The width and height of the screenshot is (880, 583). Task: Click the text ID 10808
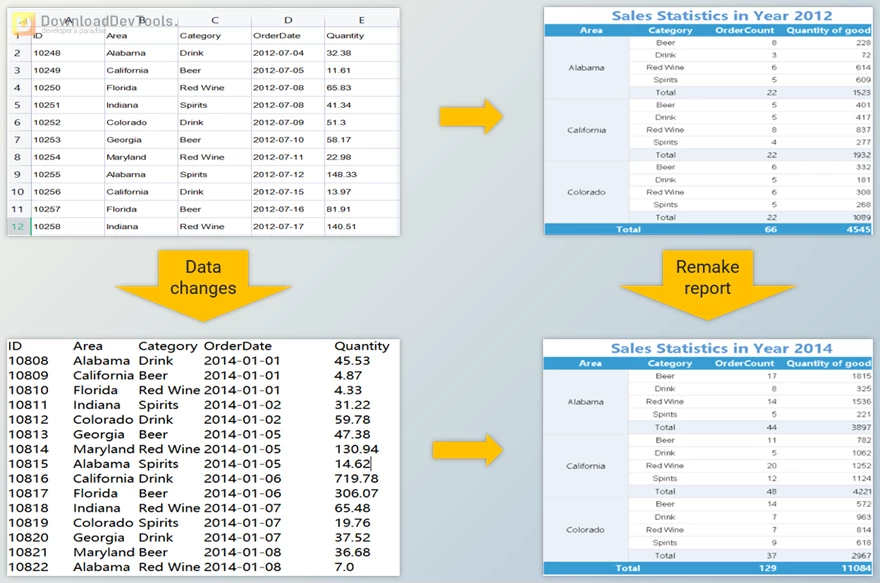(28, 361)
